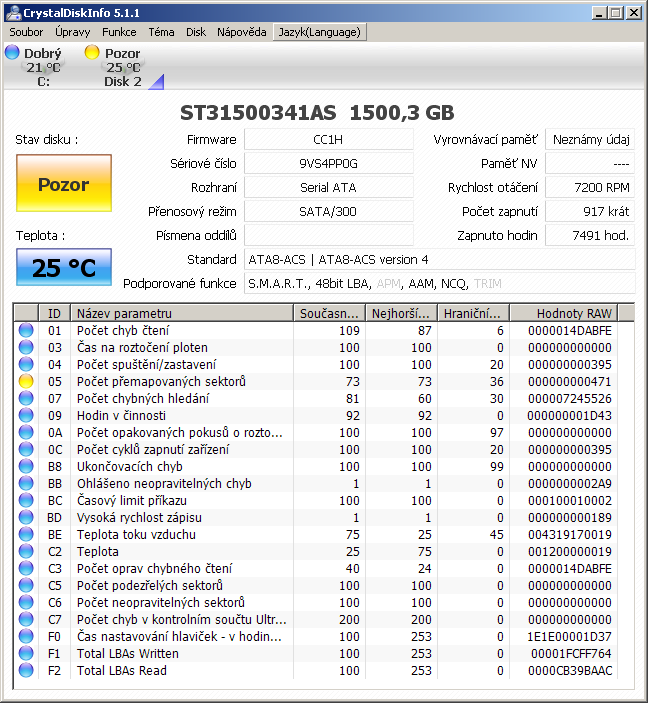Click status orb for row ID C2 Teplota
Viewport: 648px width, 703px height.
click(x=26, y=551)
